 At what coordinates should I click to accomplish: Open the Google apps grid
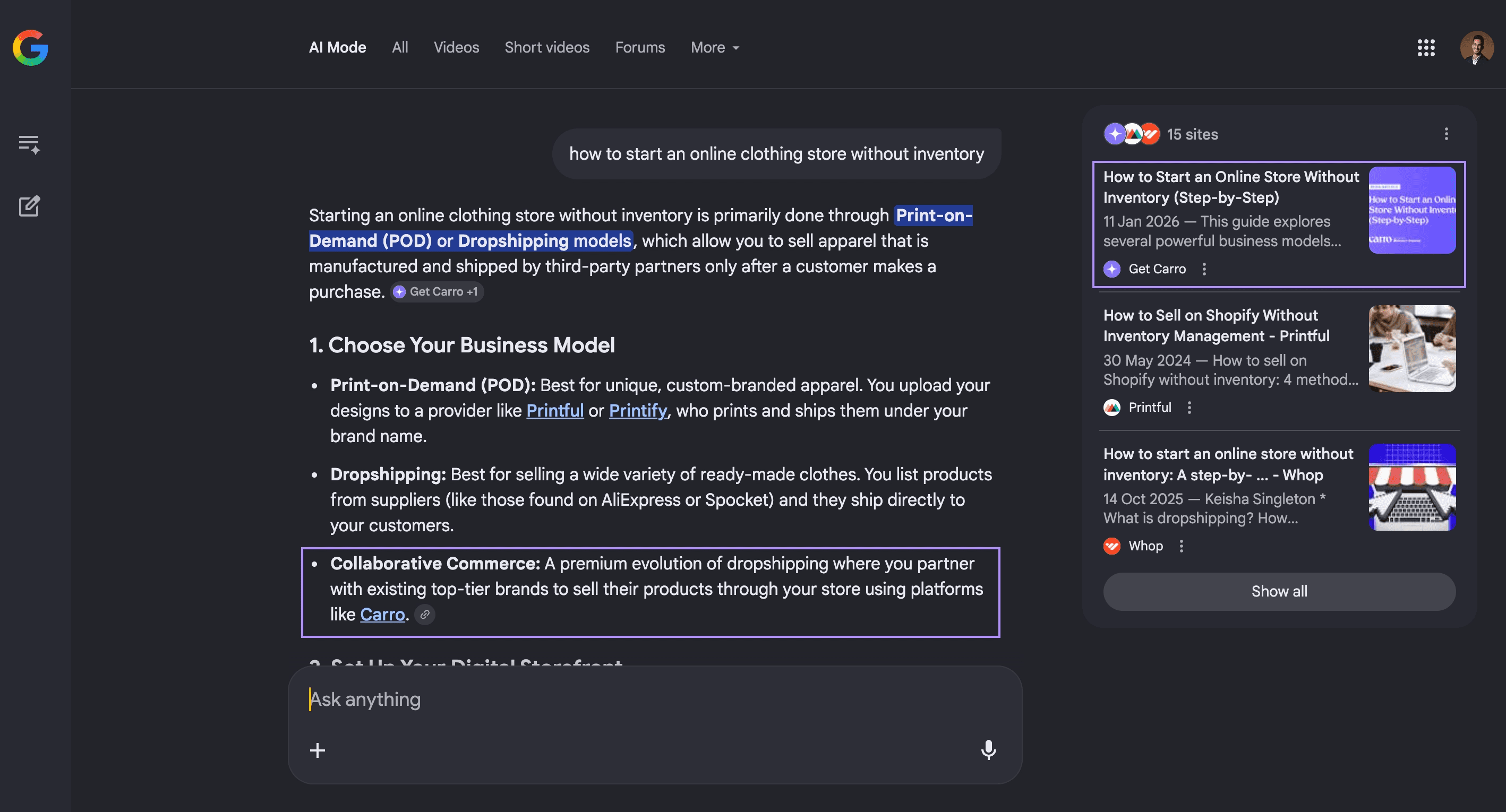(1426, 48)
